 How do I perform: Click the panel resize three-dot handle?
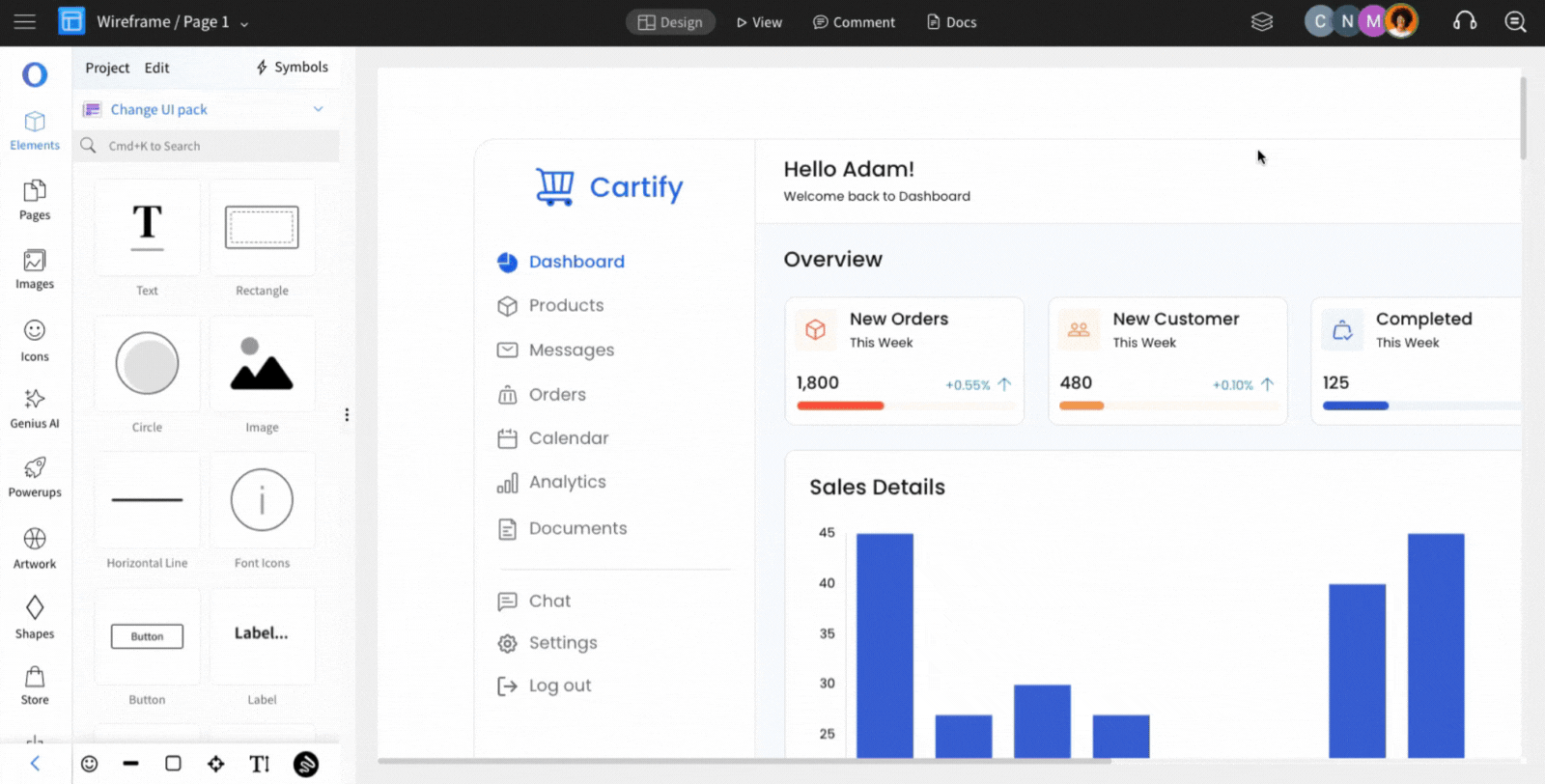tap(347, 415)
